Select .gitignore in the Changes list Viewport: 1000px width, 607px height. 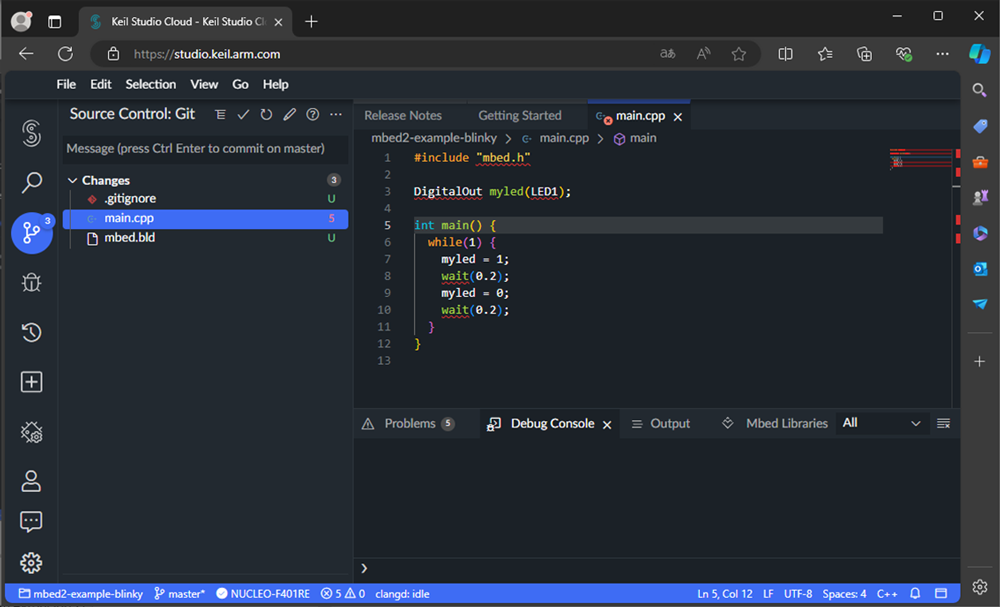[x=205, y=199]
